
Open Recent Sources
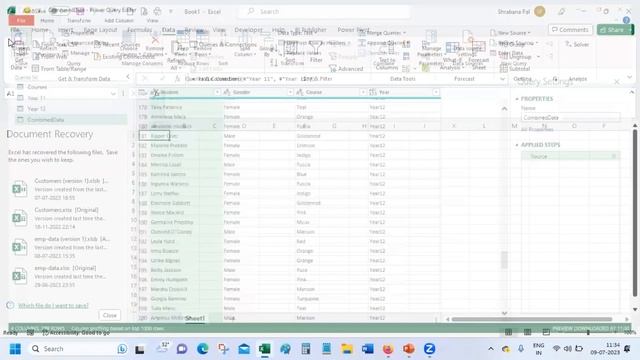117,44
